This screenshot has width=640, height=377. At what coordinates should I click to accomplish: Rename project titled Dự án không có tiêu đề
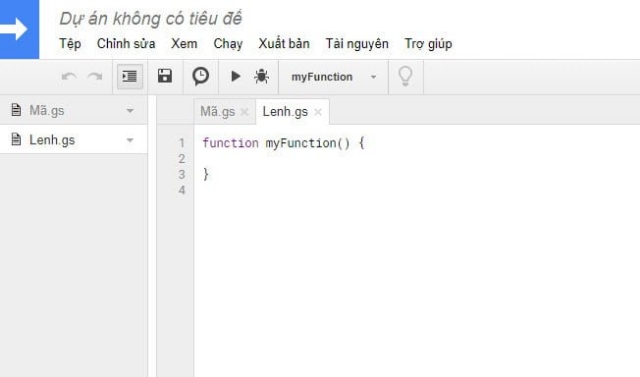click(x=151, y=19)
